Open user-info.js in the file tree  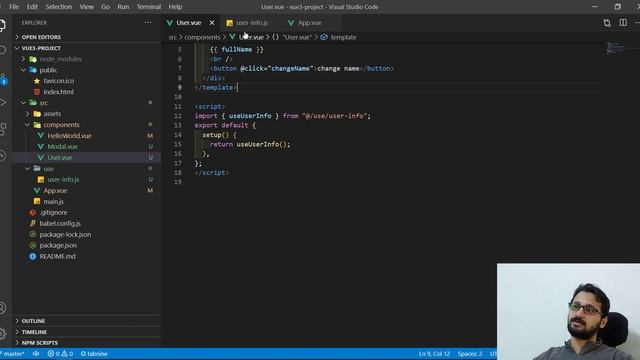(x=63, y=180)
